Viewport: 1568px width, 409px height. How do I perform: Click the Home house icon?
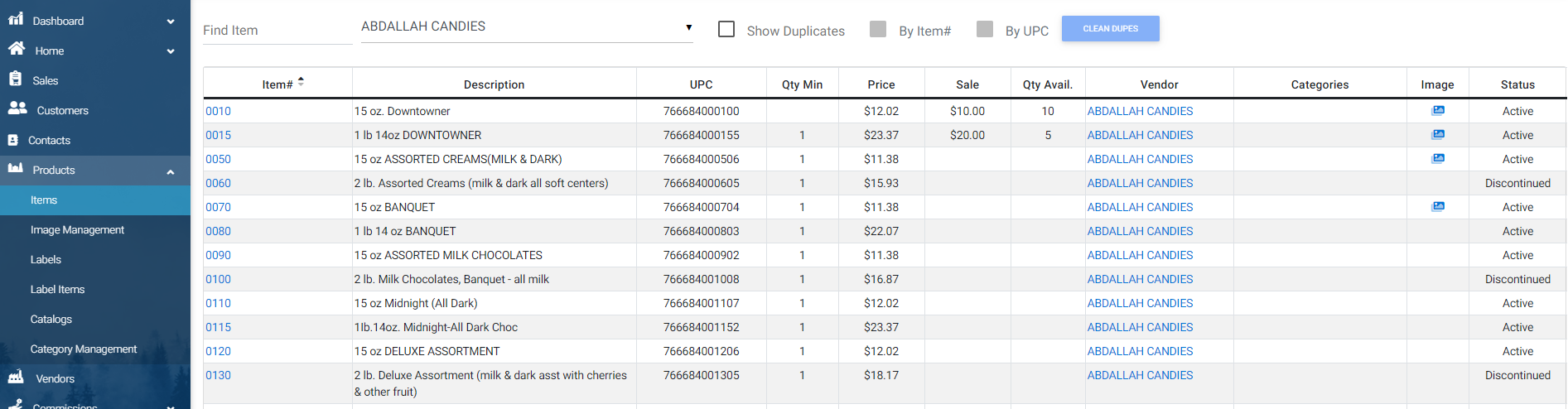(17, 49)
